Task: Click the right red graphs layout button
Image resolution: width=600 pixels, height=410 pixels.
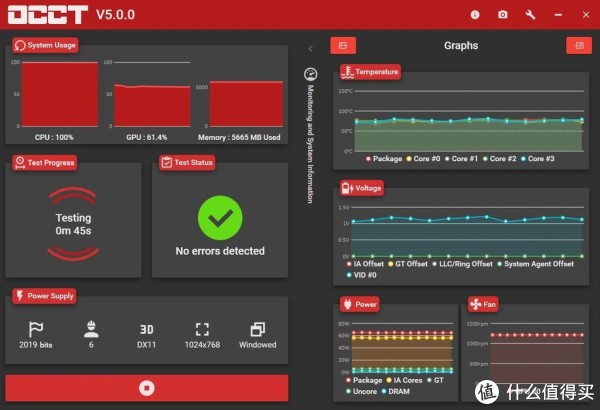Action: [x=579, y=46]
